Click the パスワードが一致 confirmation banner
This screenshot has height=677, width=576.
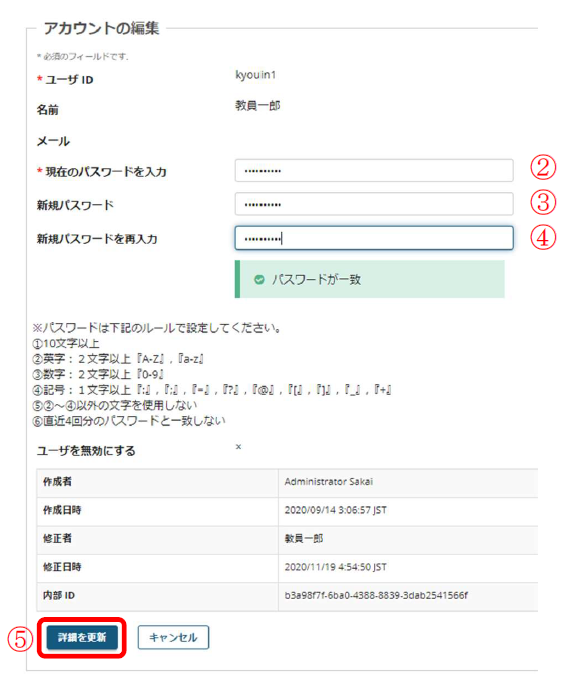click(x=370, y=279)
